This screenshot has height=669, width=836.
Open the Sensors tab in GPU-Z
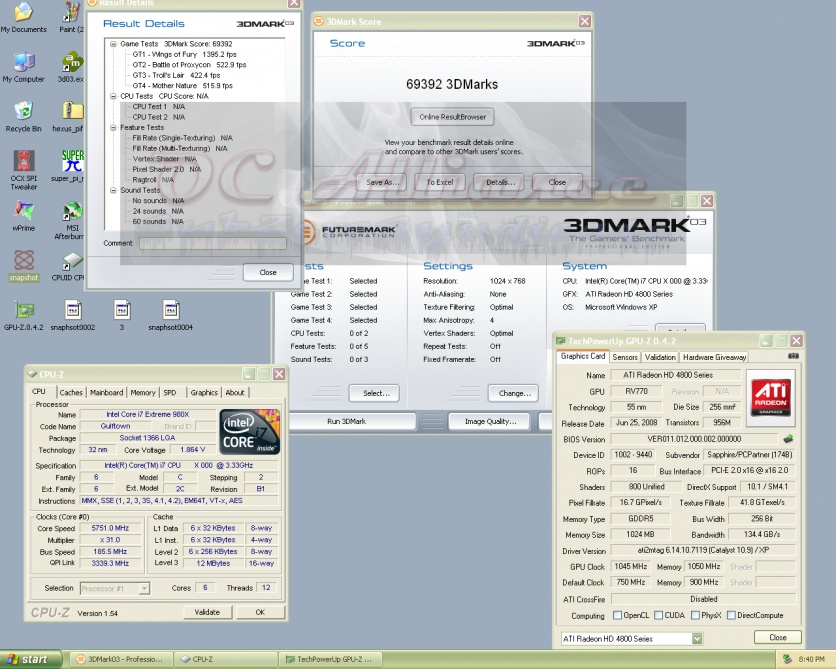point(625,357)
